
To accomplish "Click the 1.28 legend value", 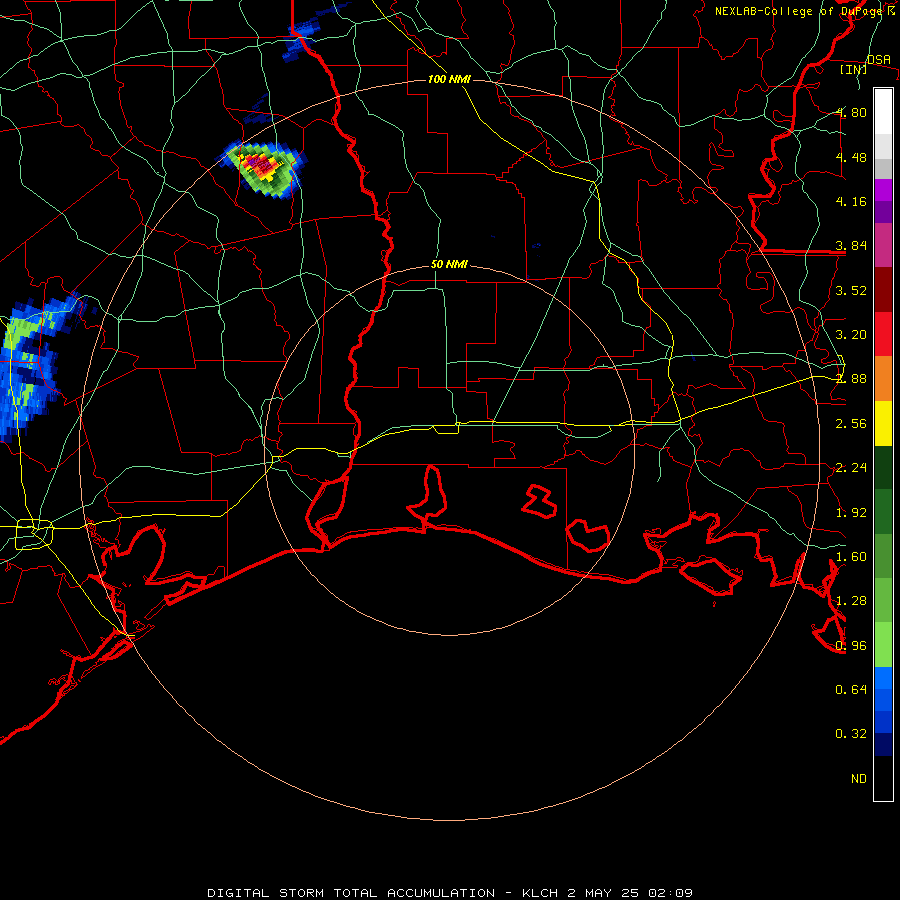I will point(851,600).
